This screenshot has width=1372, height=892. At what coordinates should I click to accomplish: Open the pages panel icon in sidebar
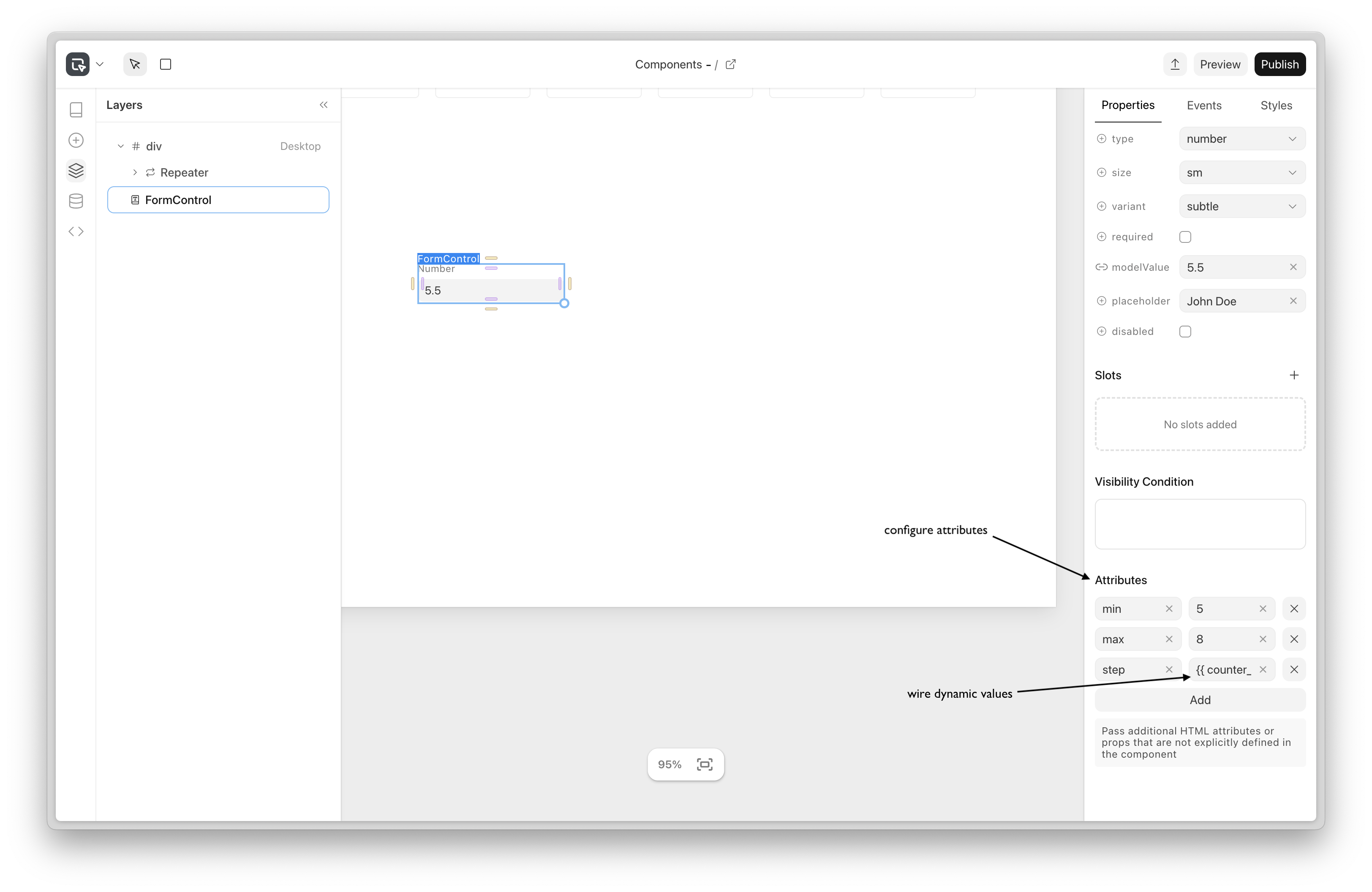(x=76, y=109)
